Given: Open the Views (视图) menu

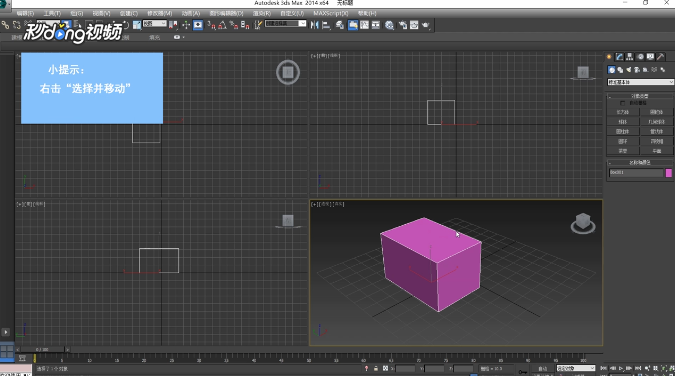Looking at the screenshot, I should click(101, 13).
